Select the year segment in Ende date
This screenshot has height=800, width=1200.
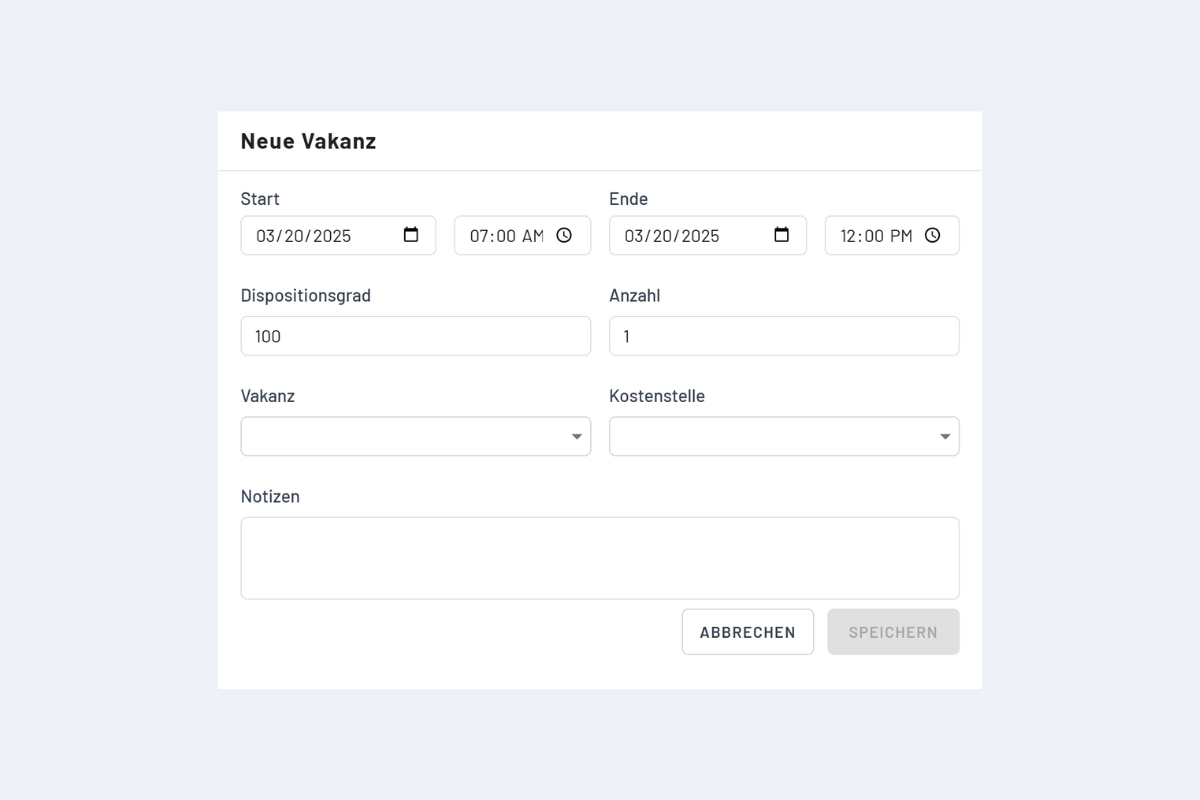tap(699, 236)
